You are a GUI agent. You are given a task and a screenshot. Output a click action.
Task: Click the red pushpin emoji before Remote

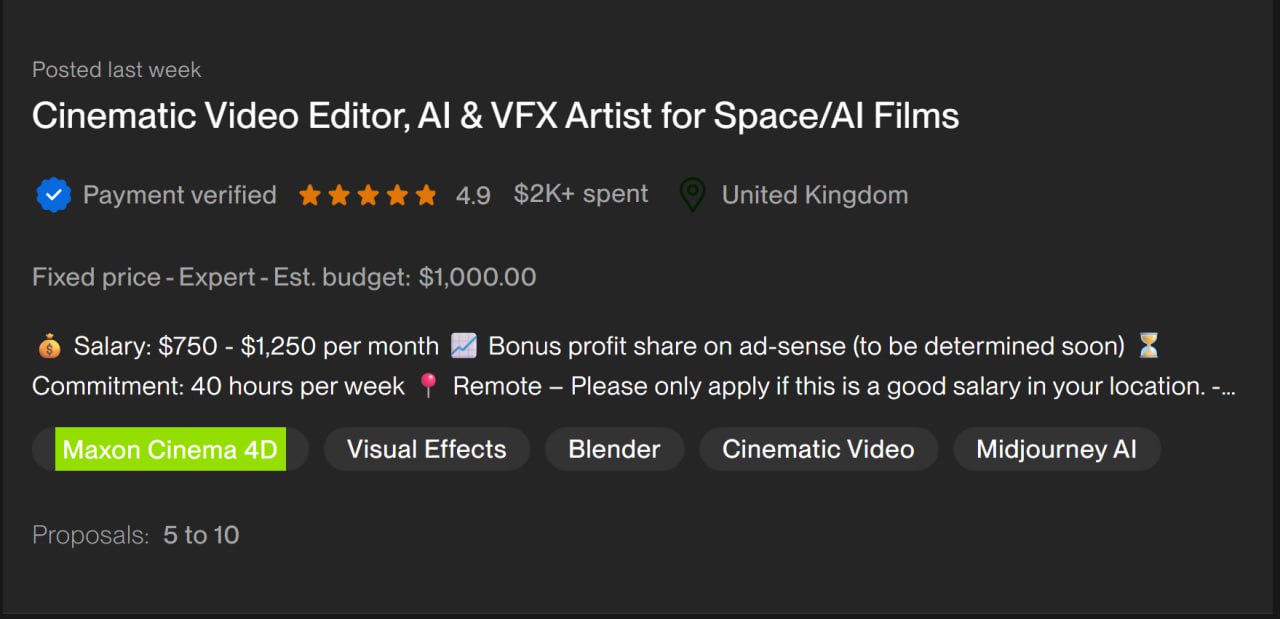coord(428,387)
